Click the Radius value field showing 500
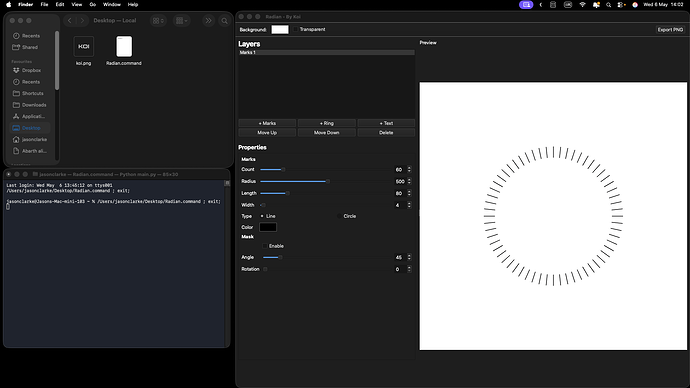Image resolution: width=690 pixels, height=388 pixels. point(400,181)
